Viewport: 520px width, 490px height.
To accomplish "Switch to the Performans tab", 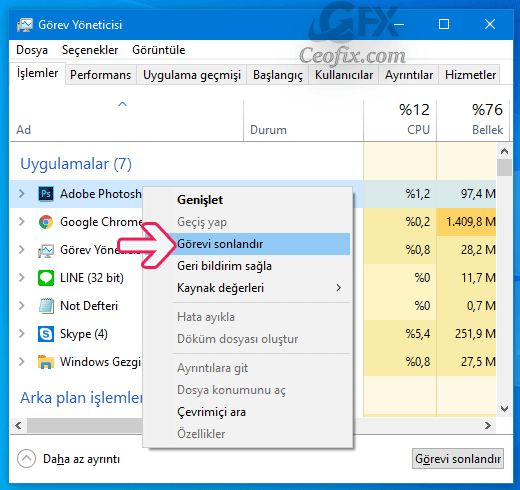I will [100, 75].
